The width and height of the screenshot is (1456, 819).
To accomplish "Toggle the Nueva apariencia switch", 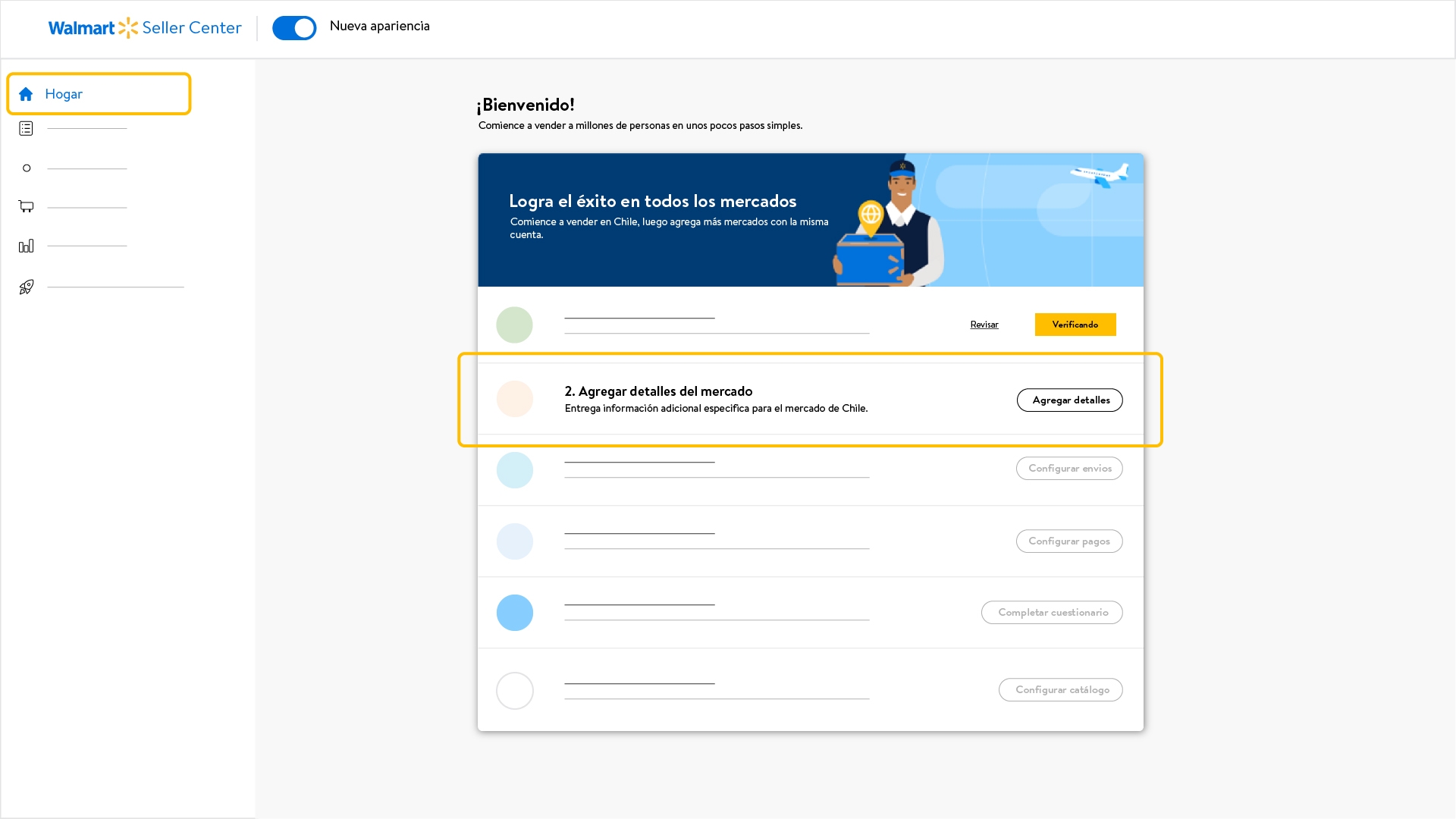I will pos(294,28).
